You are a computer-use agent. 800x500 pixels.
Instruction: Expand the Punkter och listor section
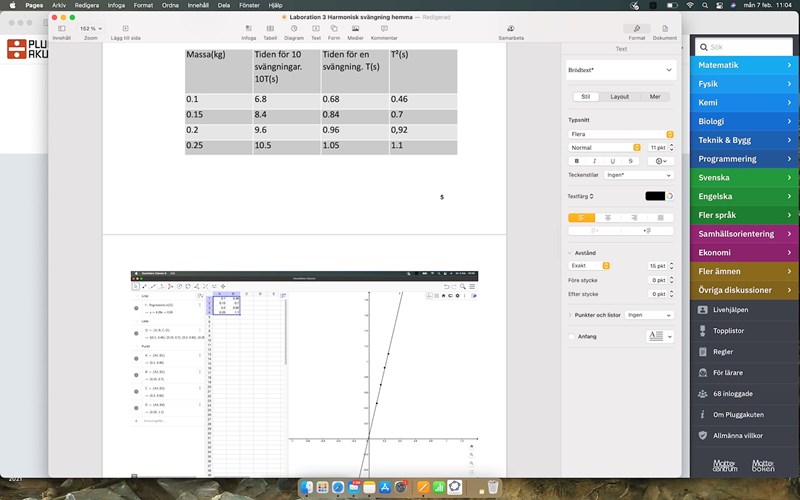(x=570, y=314)
